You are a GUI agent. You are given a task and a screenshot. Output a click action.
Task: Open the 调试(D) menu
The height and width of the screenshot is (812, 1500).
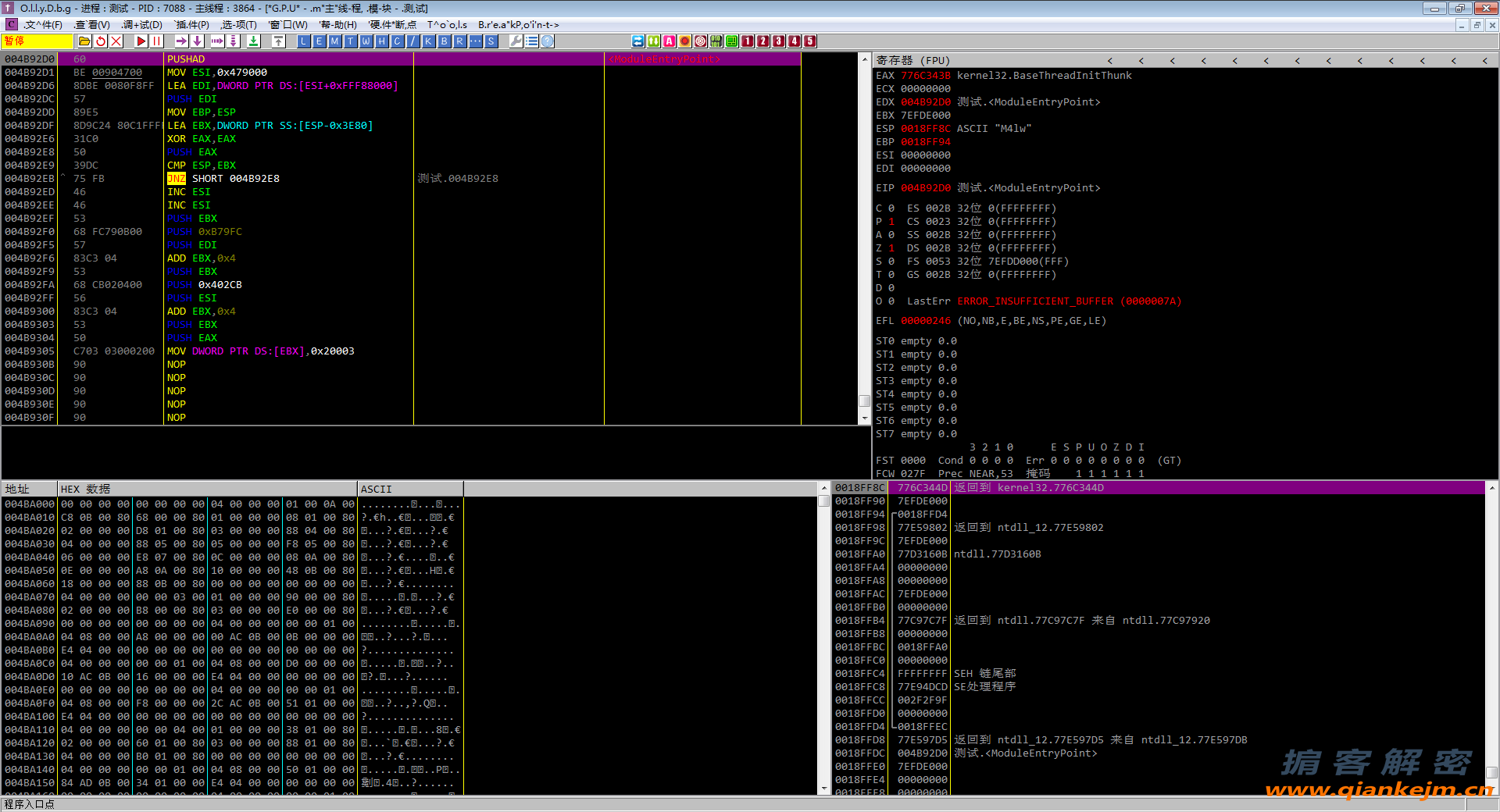click(x=142, y=25)
